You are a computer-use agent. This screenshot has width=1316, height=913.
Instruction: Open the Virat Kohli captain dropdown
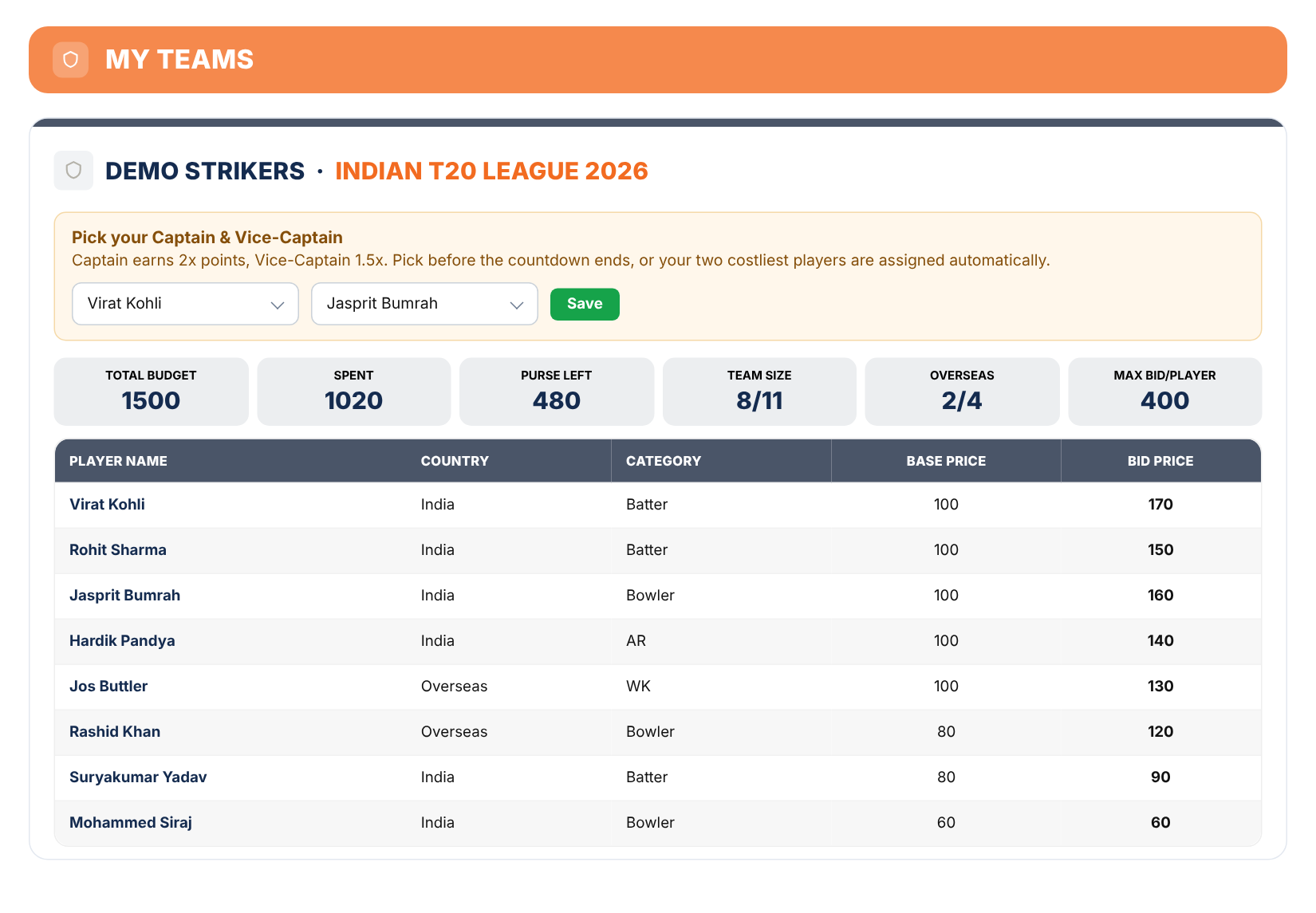pyautogui.click(x=185, y=304)
